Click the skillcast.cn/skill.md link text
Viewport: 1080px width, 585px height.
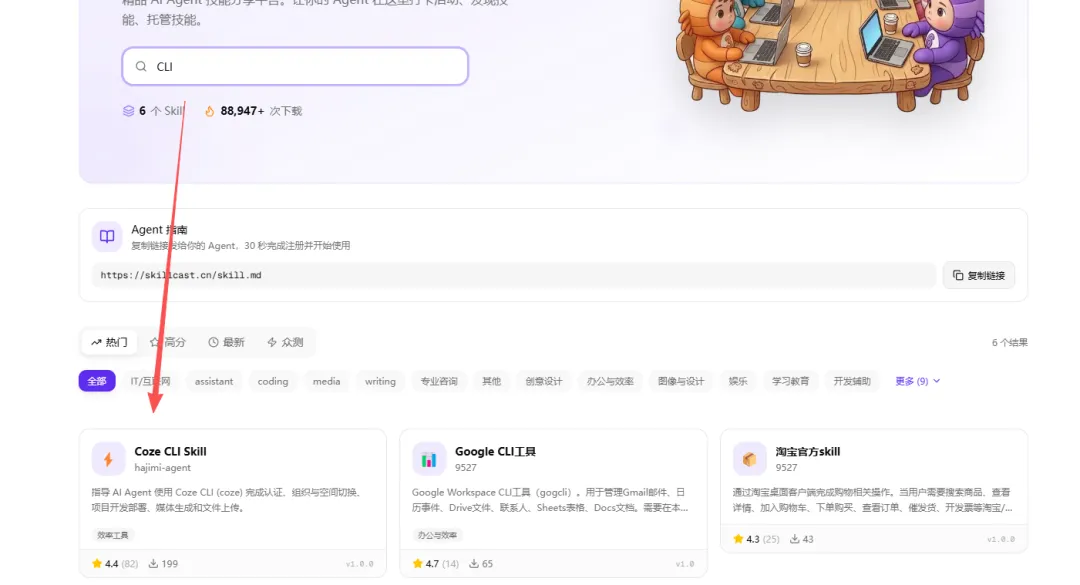(x=181, y=275)
